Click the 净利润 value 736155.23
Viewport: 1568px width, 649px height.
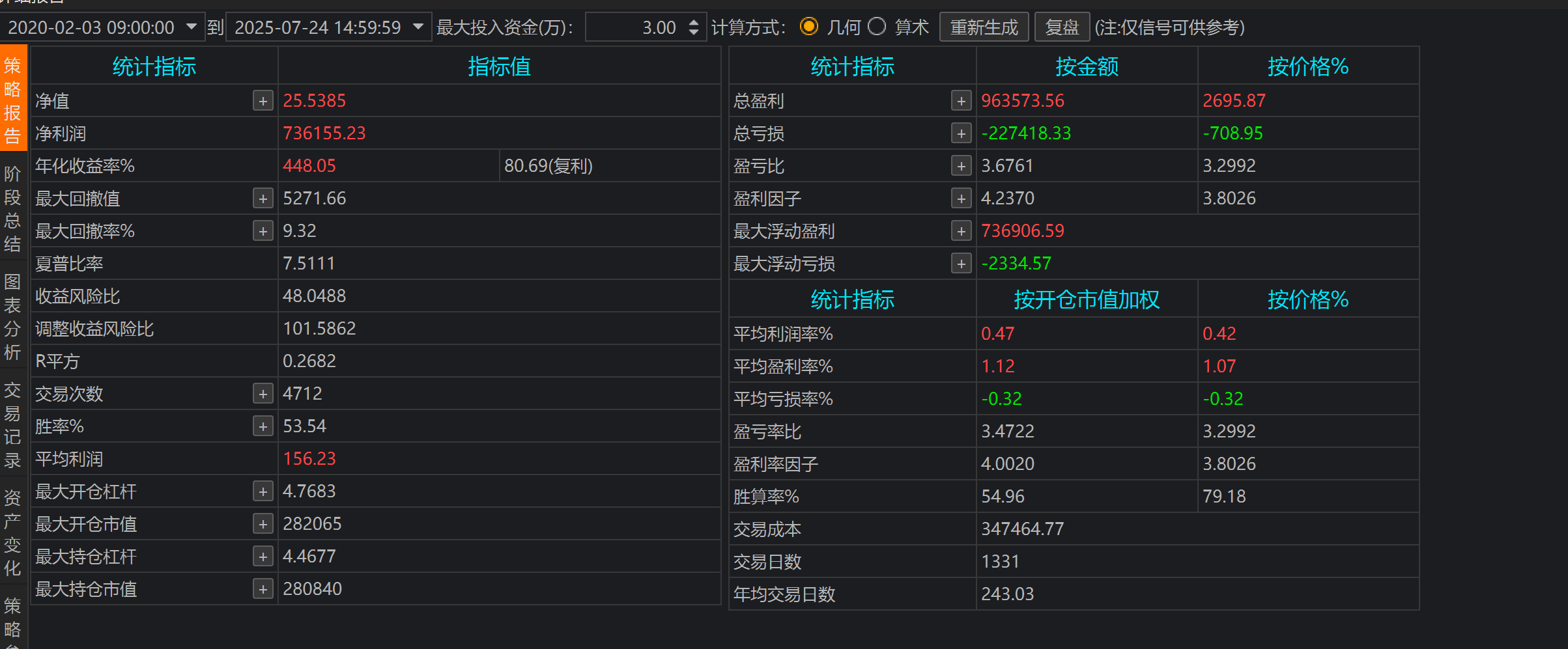[x=324, y=133]
